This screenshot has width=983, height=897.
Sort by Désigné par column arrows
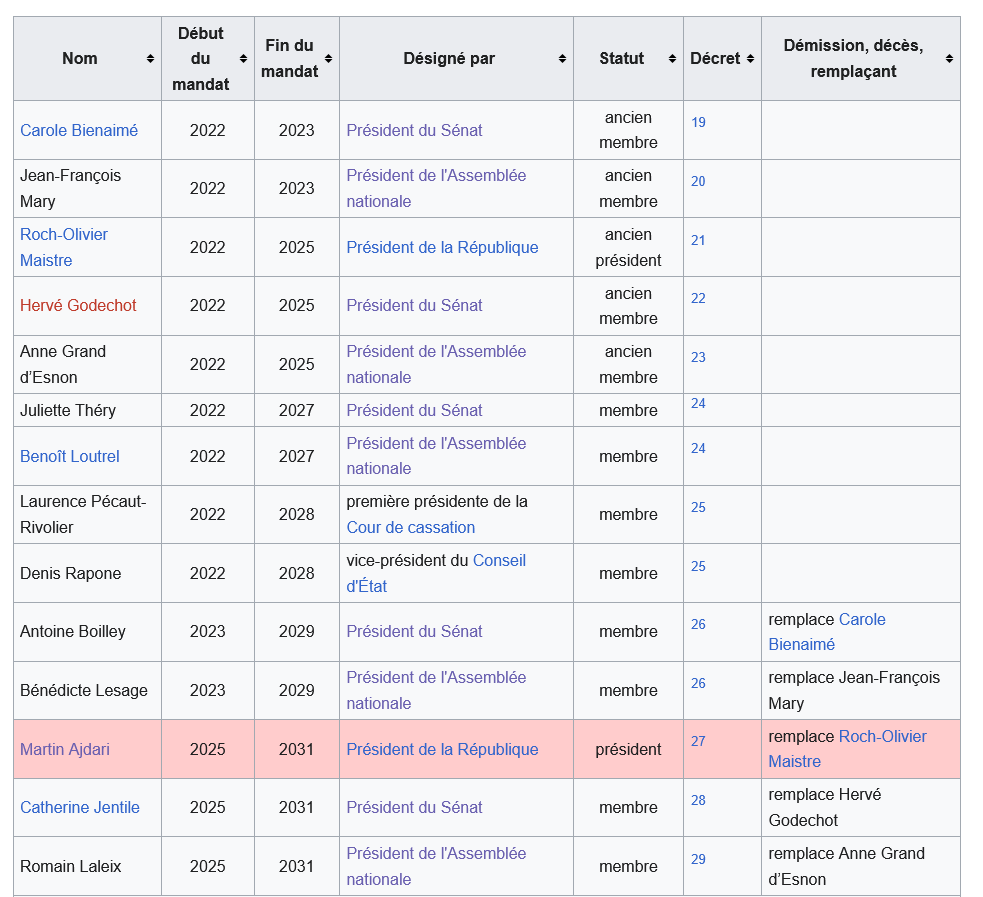[x=562, y=58]
